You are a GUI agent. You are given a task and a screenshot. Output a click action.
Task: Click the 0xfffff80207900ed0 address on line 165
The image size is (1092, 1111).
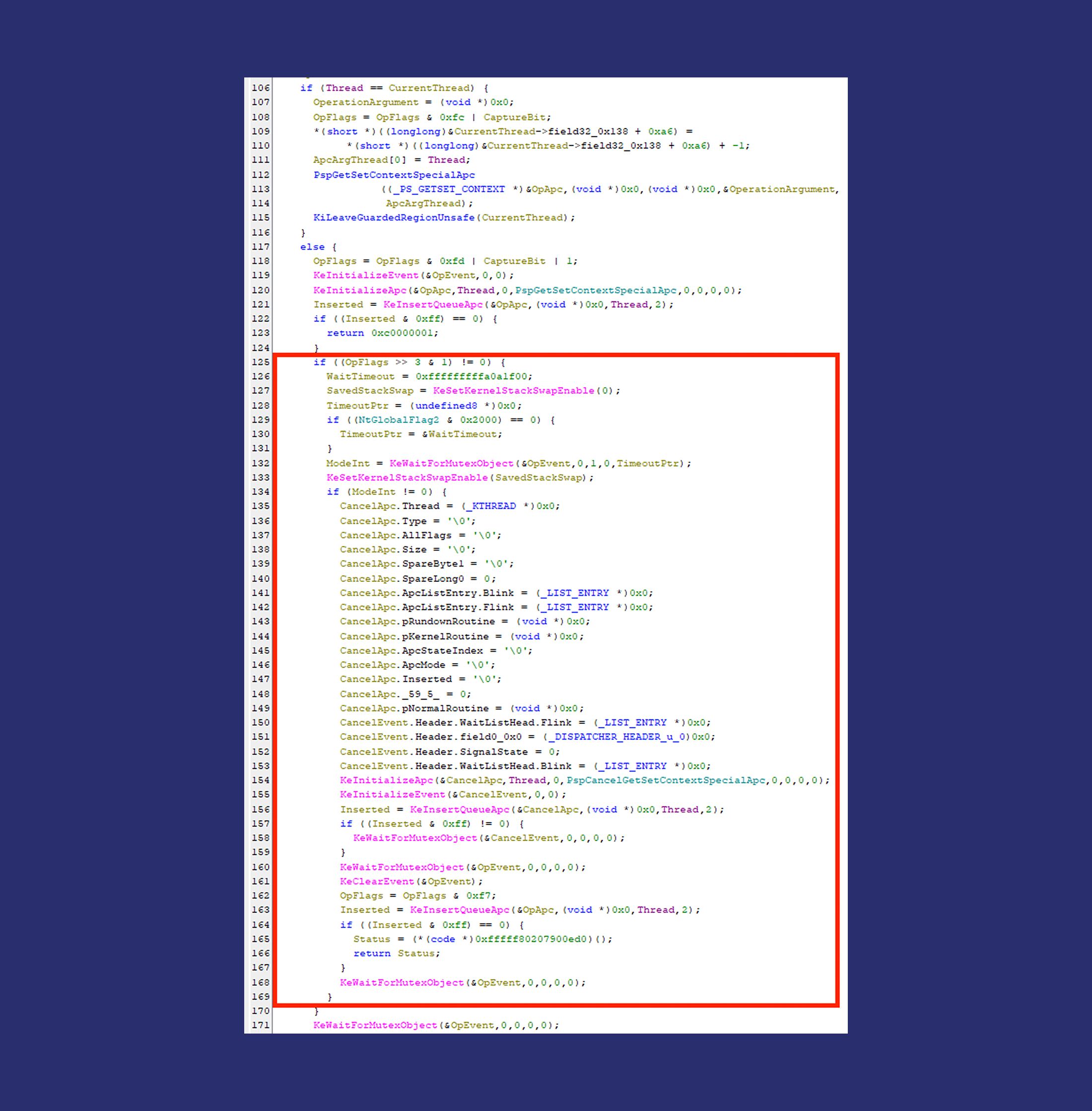click(531, 939)
